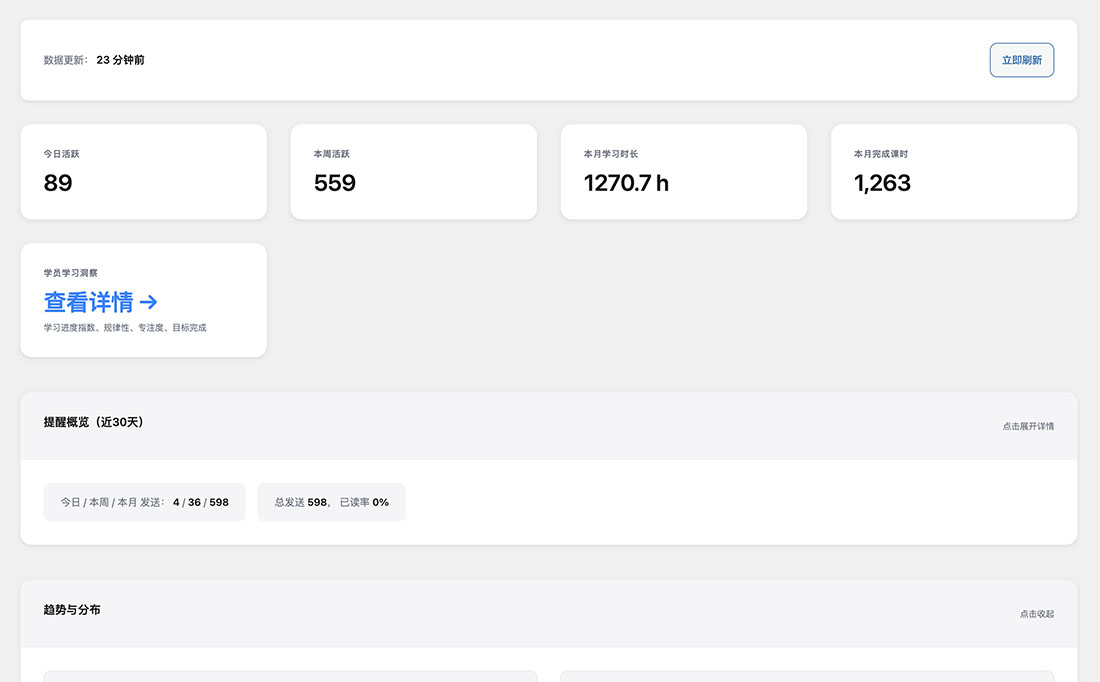This screenshot has width=1100, height=682.
Task: Click the 总发送 598 已读率 pill
Action: [331, 502]
